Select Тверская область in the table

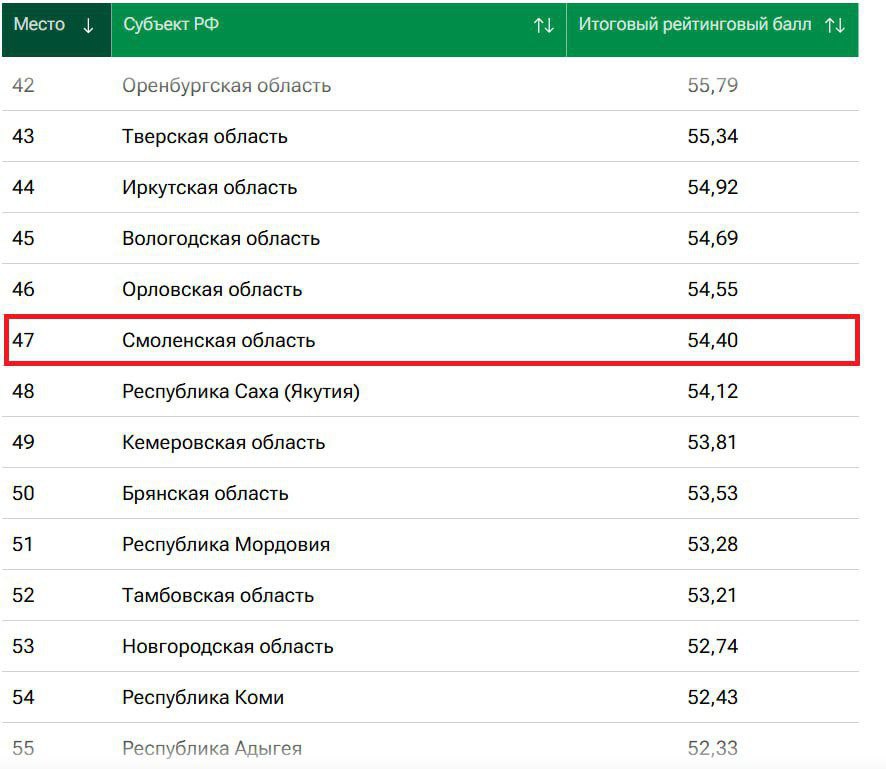coord(204,137)
